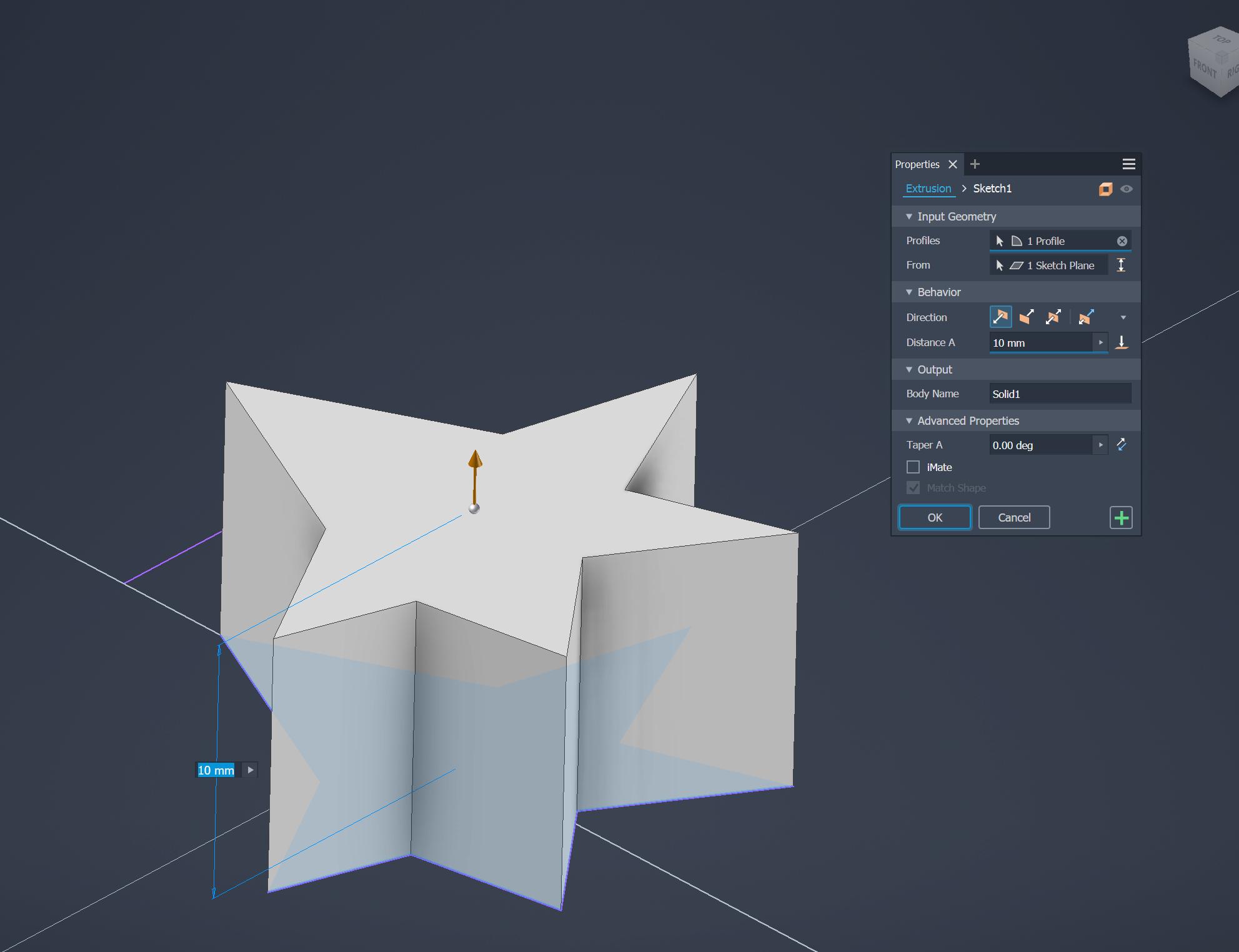Toggle the Match Shape checkbox
Image resolution: width=1239 pixels, height=952 pixels.
(x=913, y=488)
